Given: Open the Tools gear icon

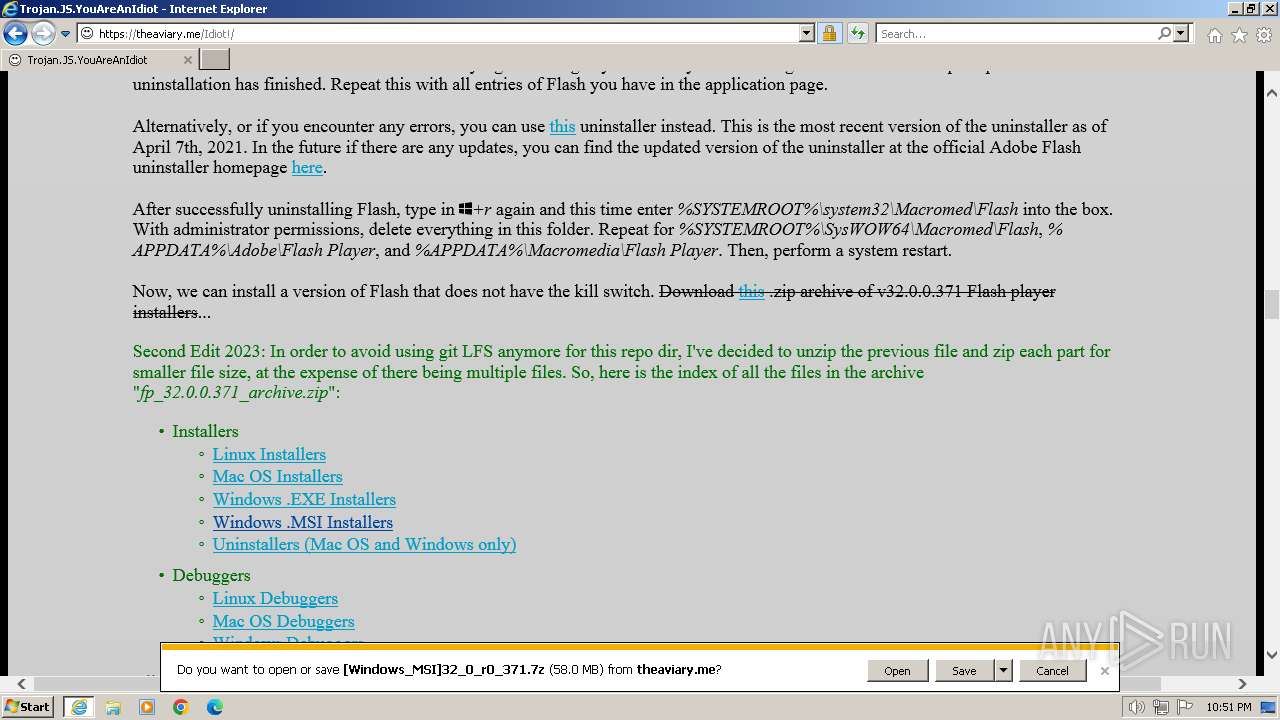Looking at the screenshot, I should [1264, 35].
